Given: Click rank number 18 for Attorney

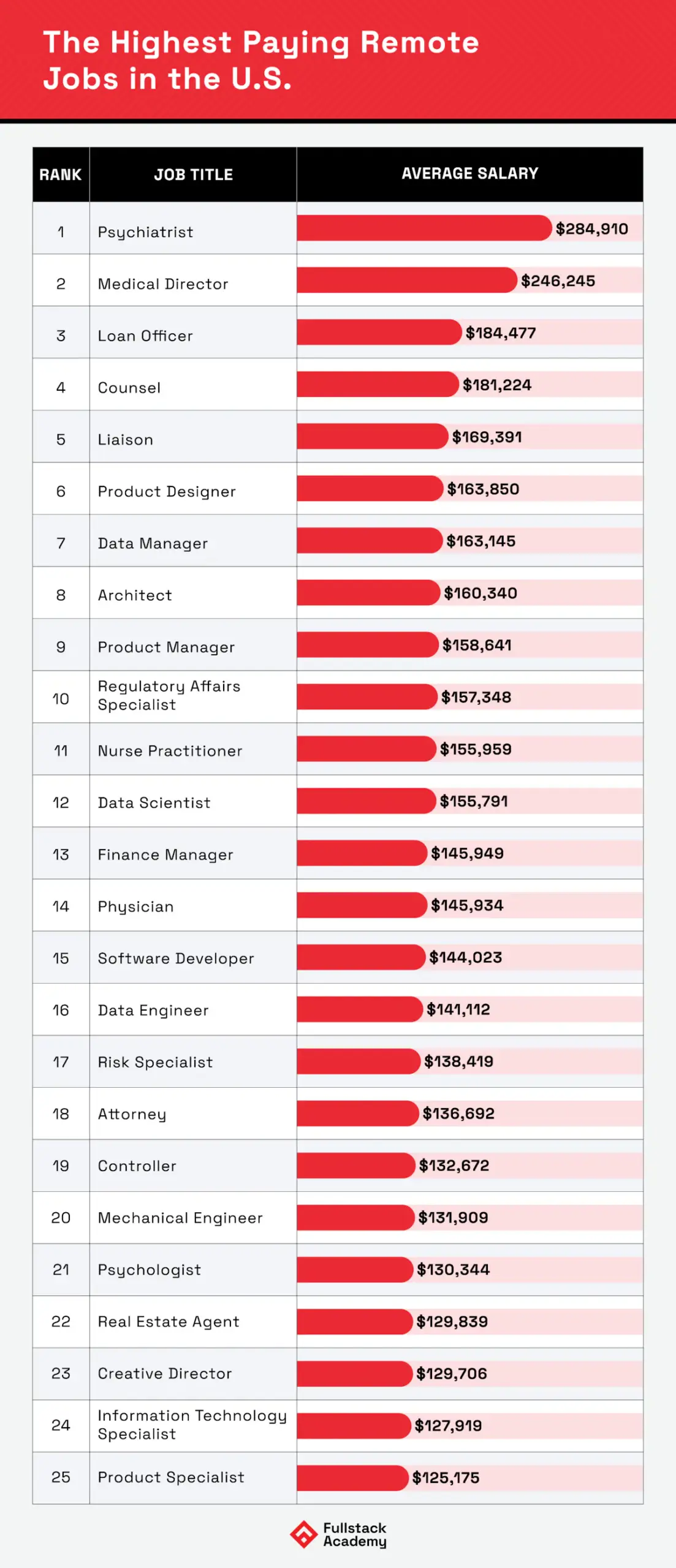Looking at the screenshot, I should click(61, 1114).
